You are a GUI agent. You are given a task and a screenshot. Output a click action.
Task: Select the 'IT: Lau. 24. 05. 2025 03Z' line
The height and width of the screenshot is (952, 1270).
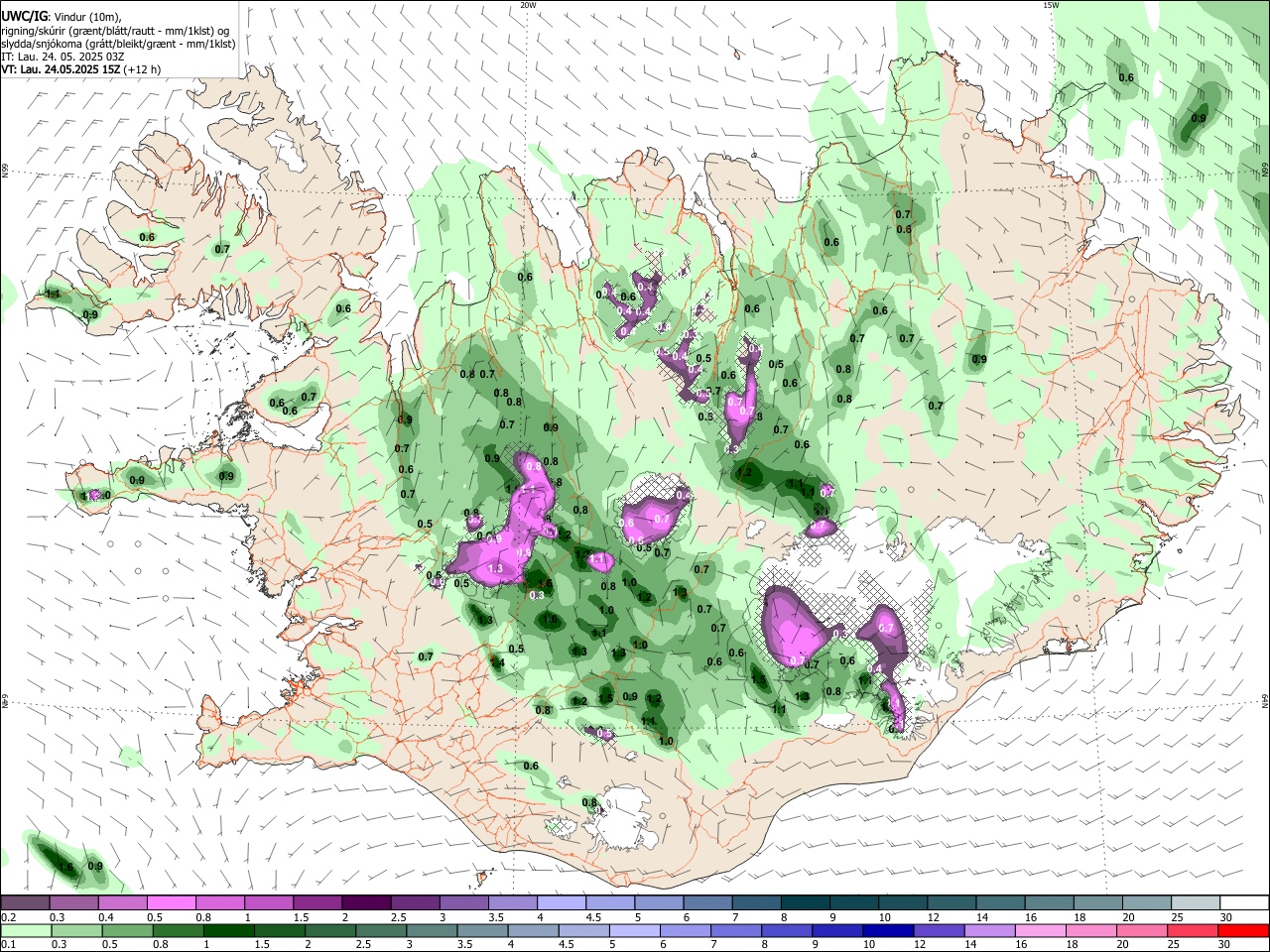pos(63,57)
